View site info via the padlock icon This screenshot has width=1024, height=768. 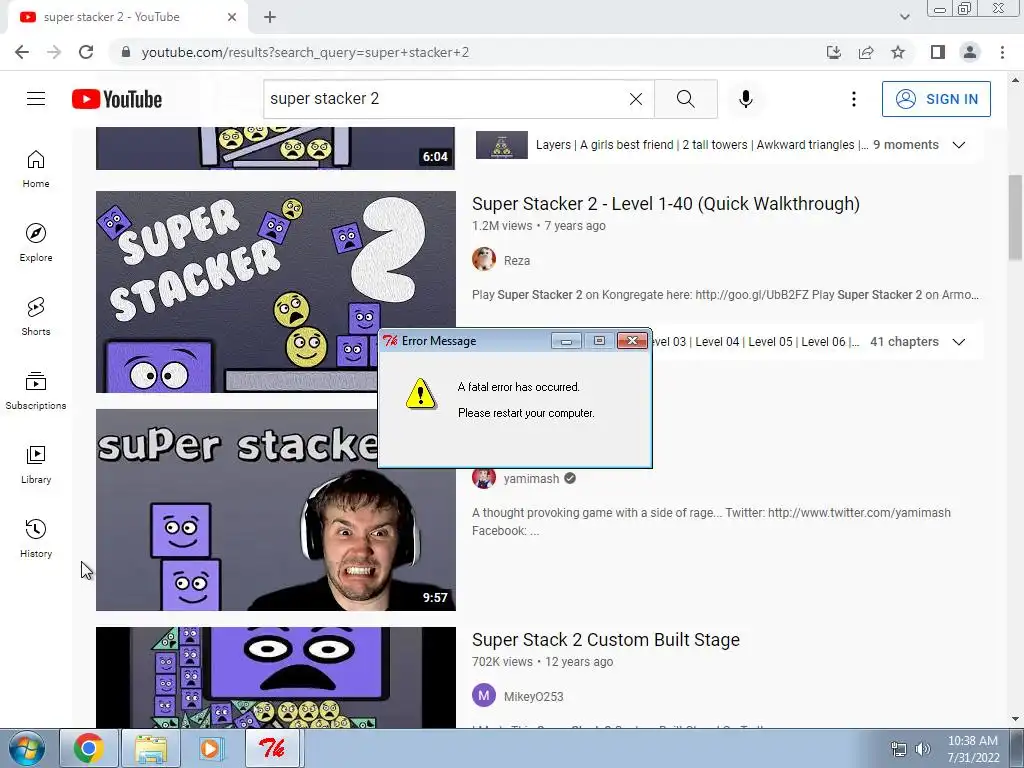click(x=126, y=52)
